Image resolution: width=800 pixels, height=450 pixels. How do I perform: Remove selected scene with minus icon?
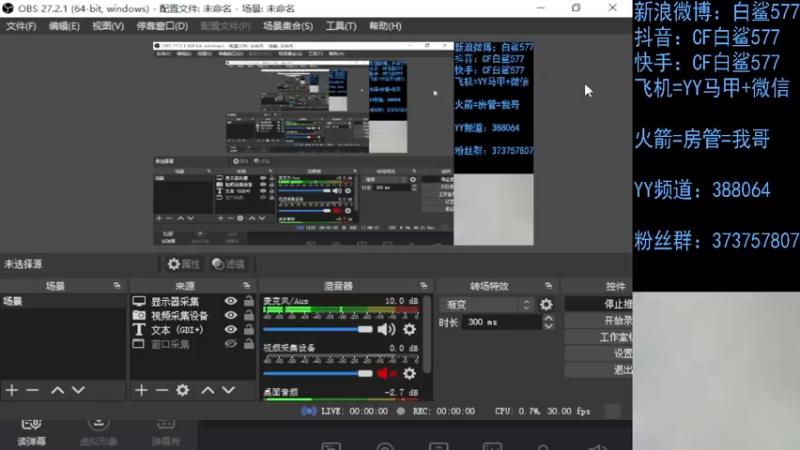pyautogui.click(x=32, y=390)
